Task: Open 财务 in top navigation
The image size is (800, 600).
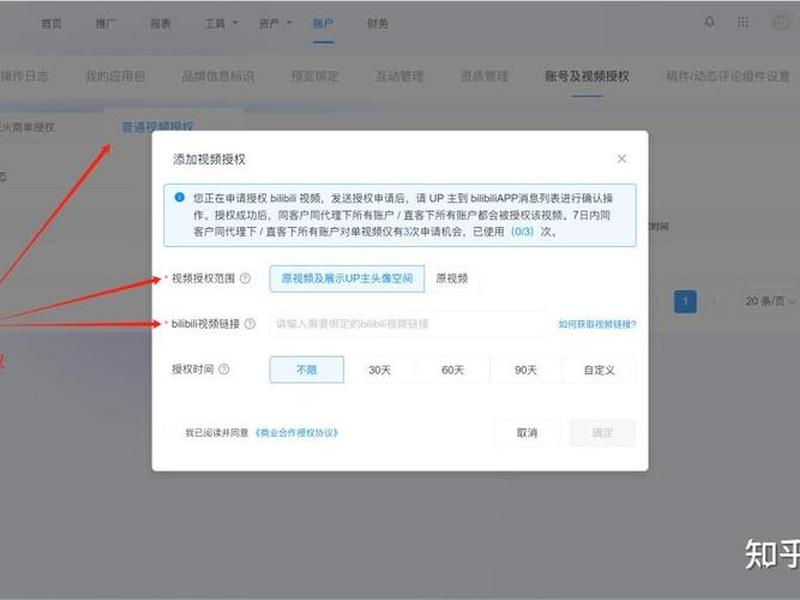Action: click(x=378, y=23)
